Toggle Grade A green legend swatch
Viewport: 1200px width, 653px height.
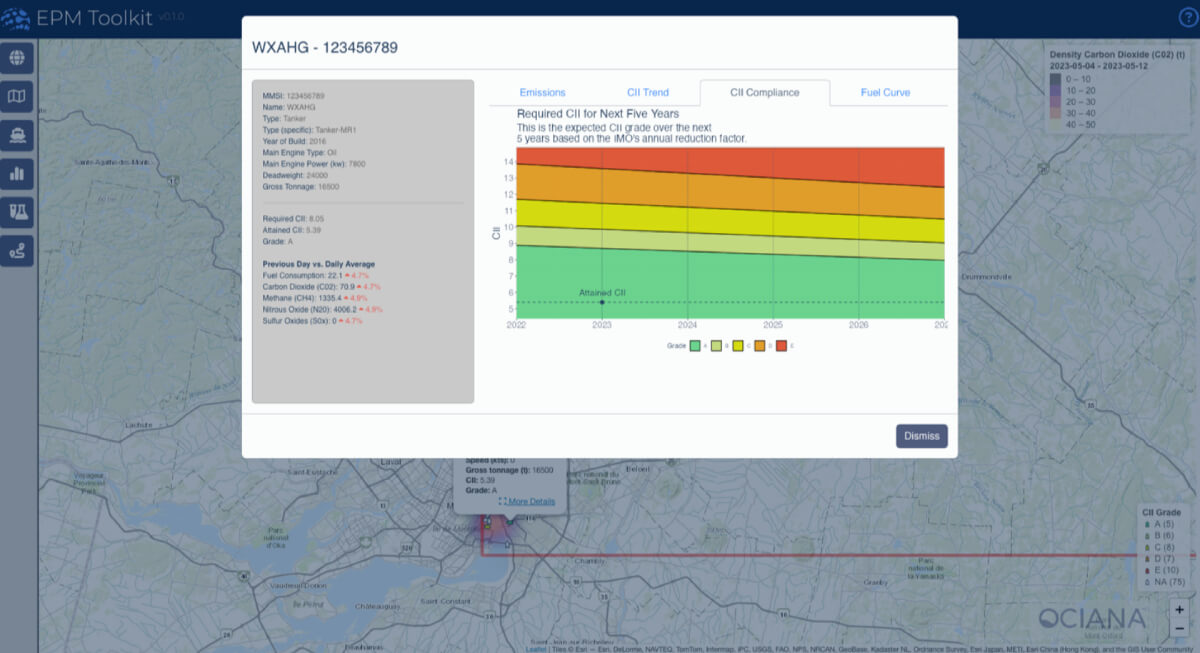coord(696,345)
